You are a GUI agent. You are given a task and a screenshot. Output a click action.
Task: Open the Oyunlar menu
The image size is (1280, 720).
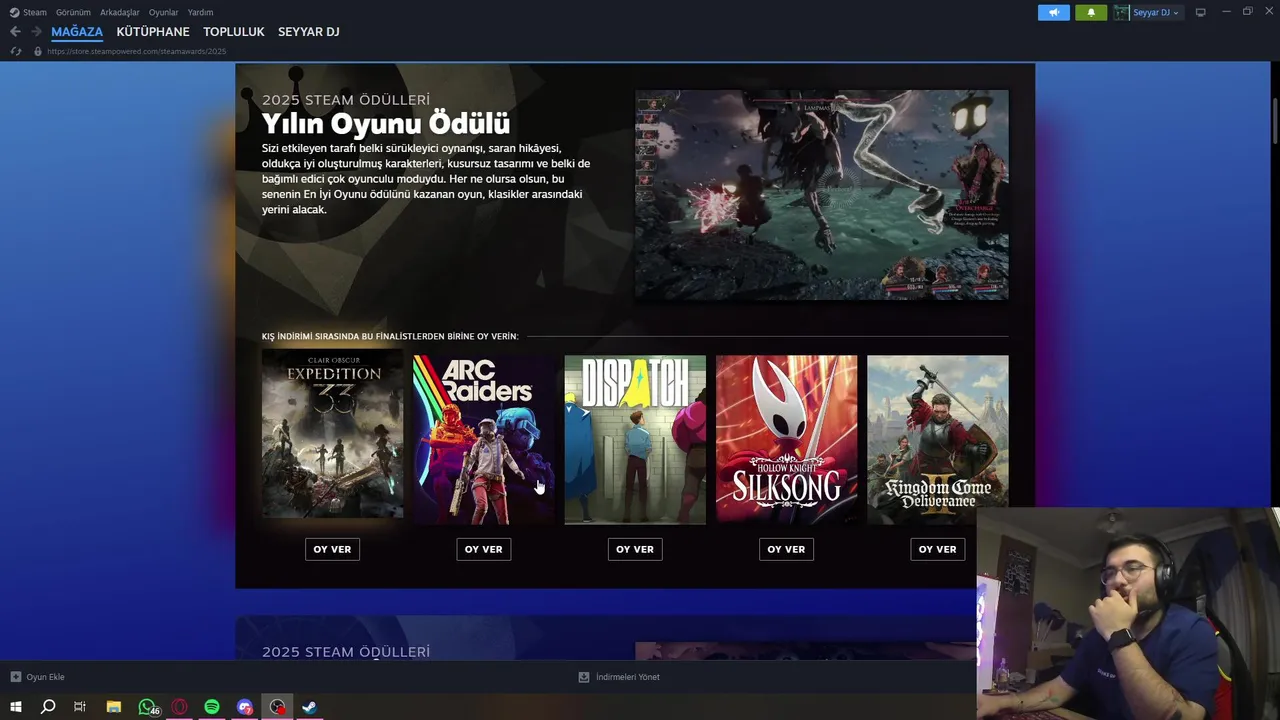[163, 12]
